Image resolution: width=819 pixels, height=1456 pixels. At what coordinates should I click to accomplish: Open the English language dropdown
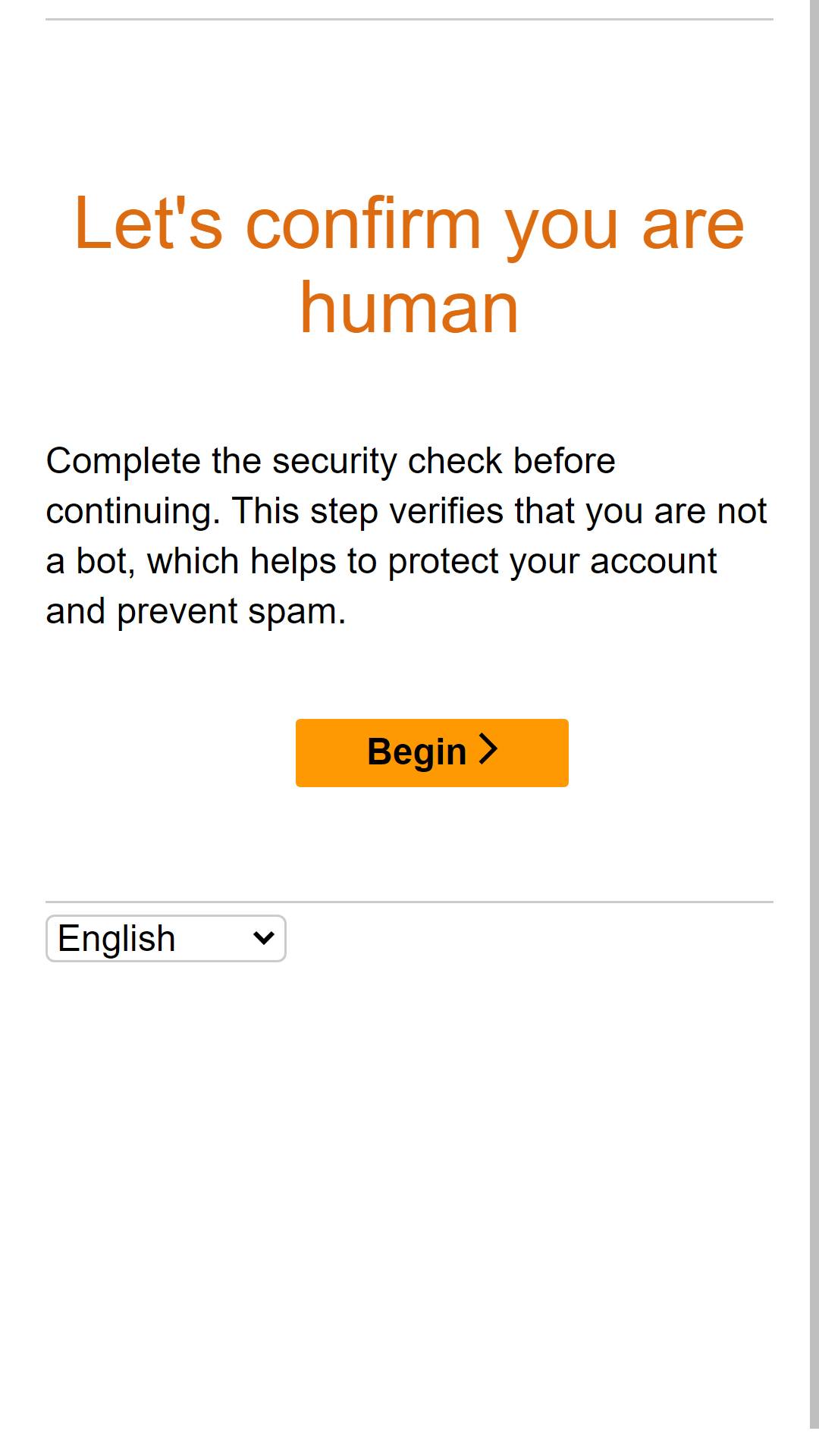click(x=166, y=938)
